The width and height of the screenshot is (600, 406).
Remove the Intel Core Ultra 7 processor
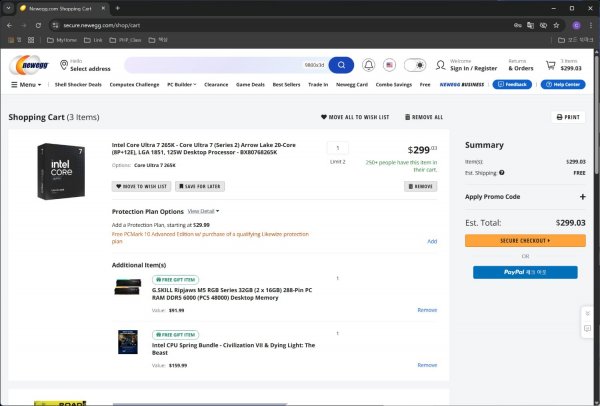tap(421, 186)
